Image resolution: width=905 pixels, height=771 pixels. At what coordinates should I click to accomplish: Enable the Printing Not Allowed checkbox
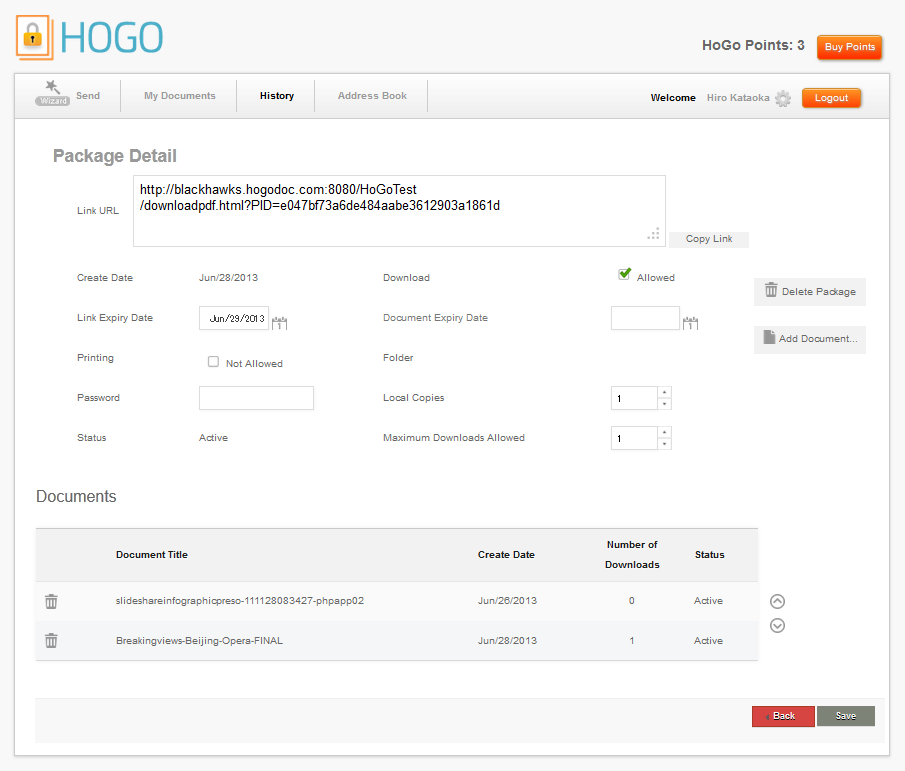coord(213,362)
